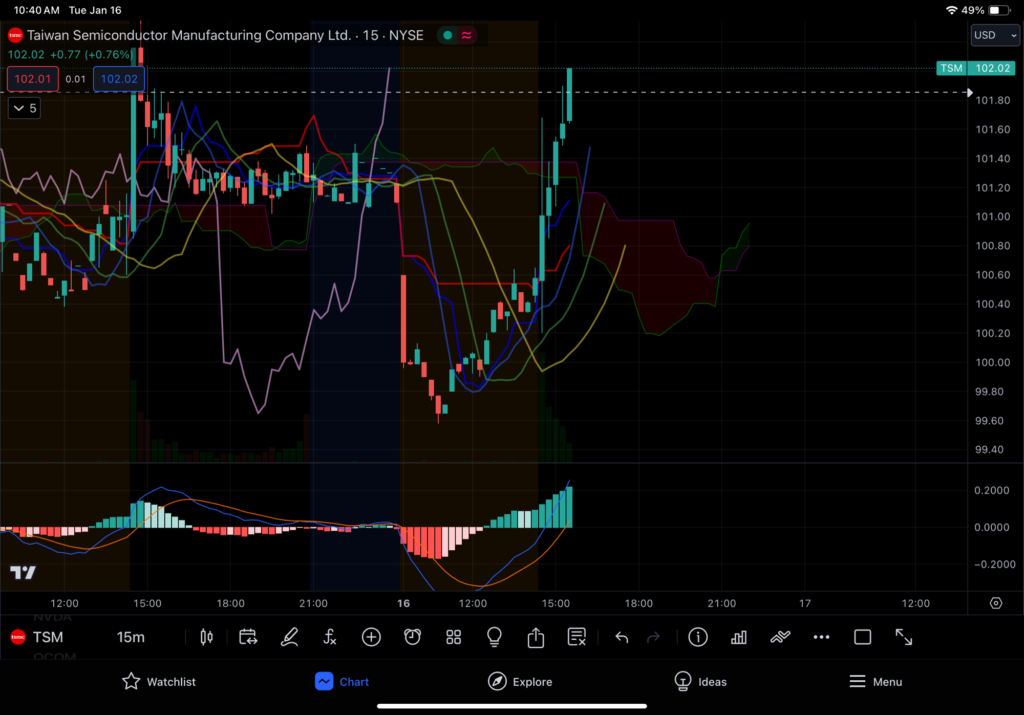Tap the plus compare symbol icon
Image resolution: width=1024 pixels, height=715 pixels.
click(371, 637)
